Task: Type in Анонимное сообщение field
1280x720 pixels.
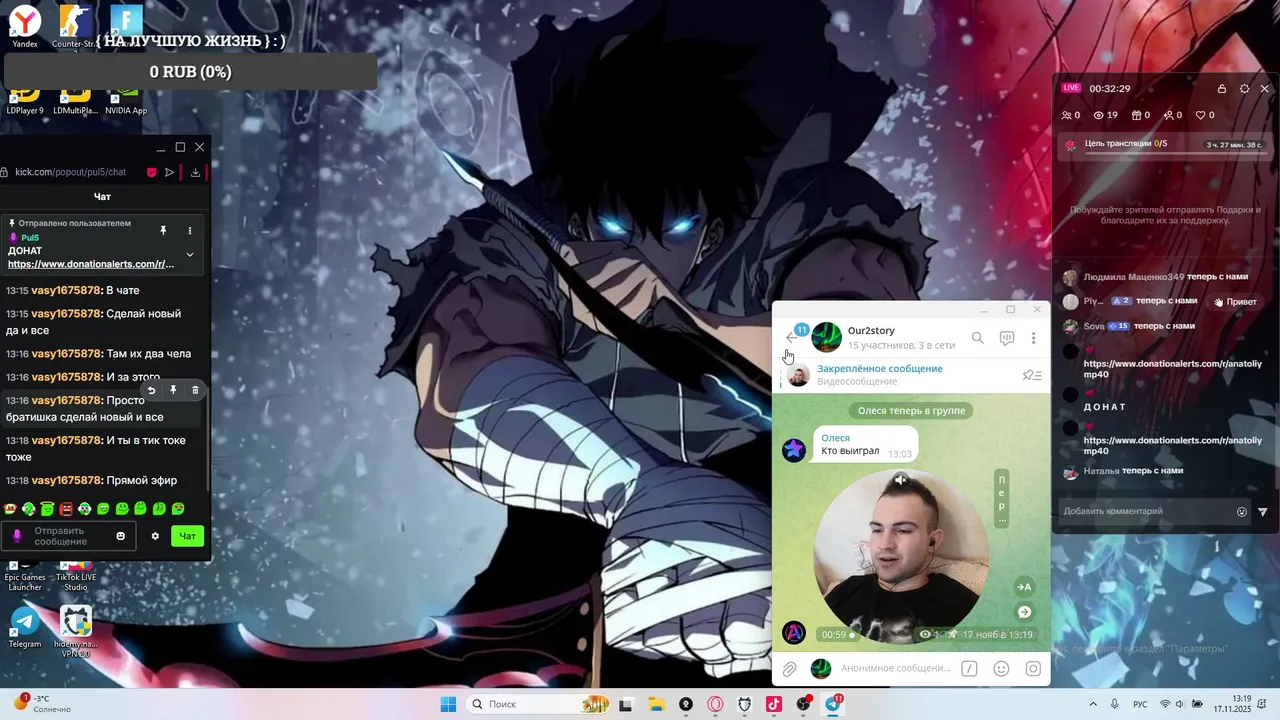Action: 895,669
